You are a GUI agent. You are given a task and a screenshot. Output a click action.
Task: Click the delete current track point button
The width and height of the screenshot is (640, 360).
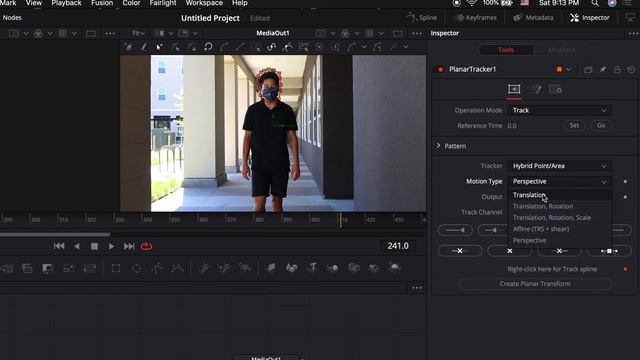point(510,251)
